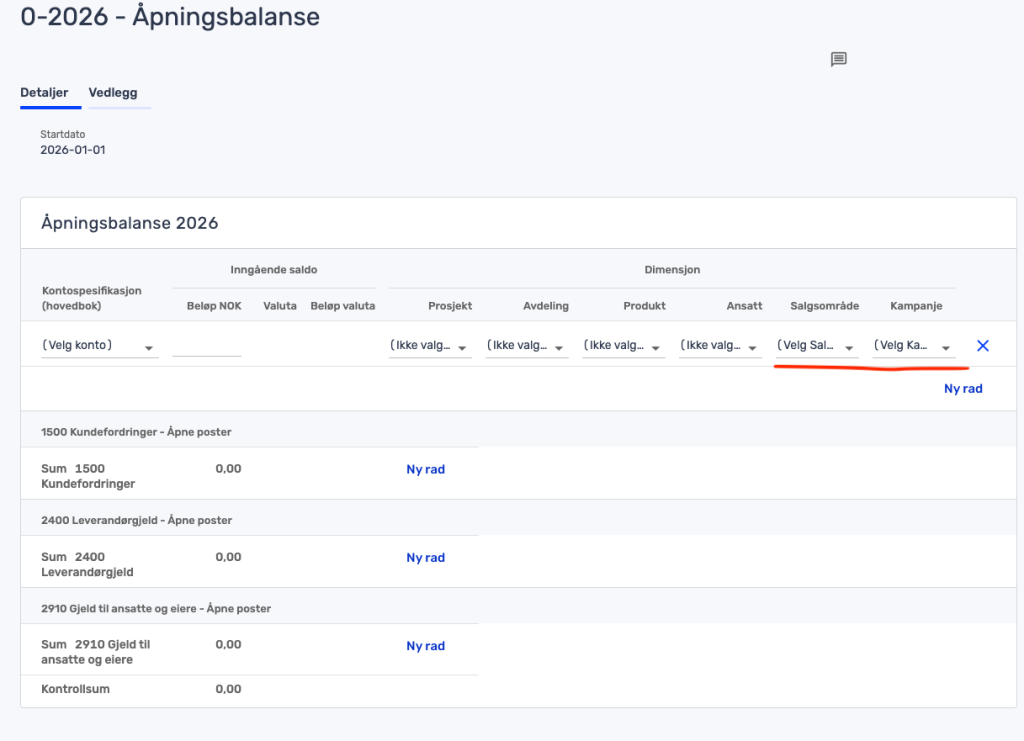Expand the Avdeling dimension dropdown
This screenshot has width=1024, height=741.
[527, 346]
